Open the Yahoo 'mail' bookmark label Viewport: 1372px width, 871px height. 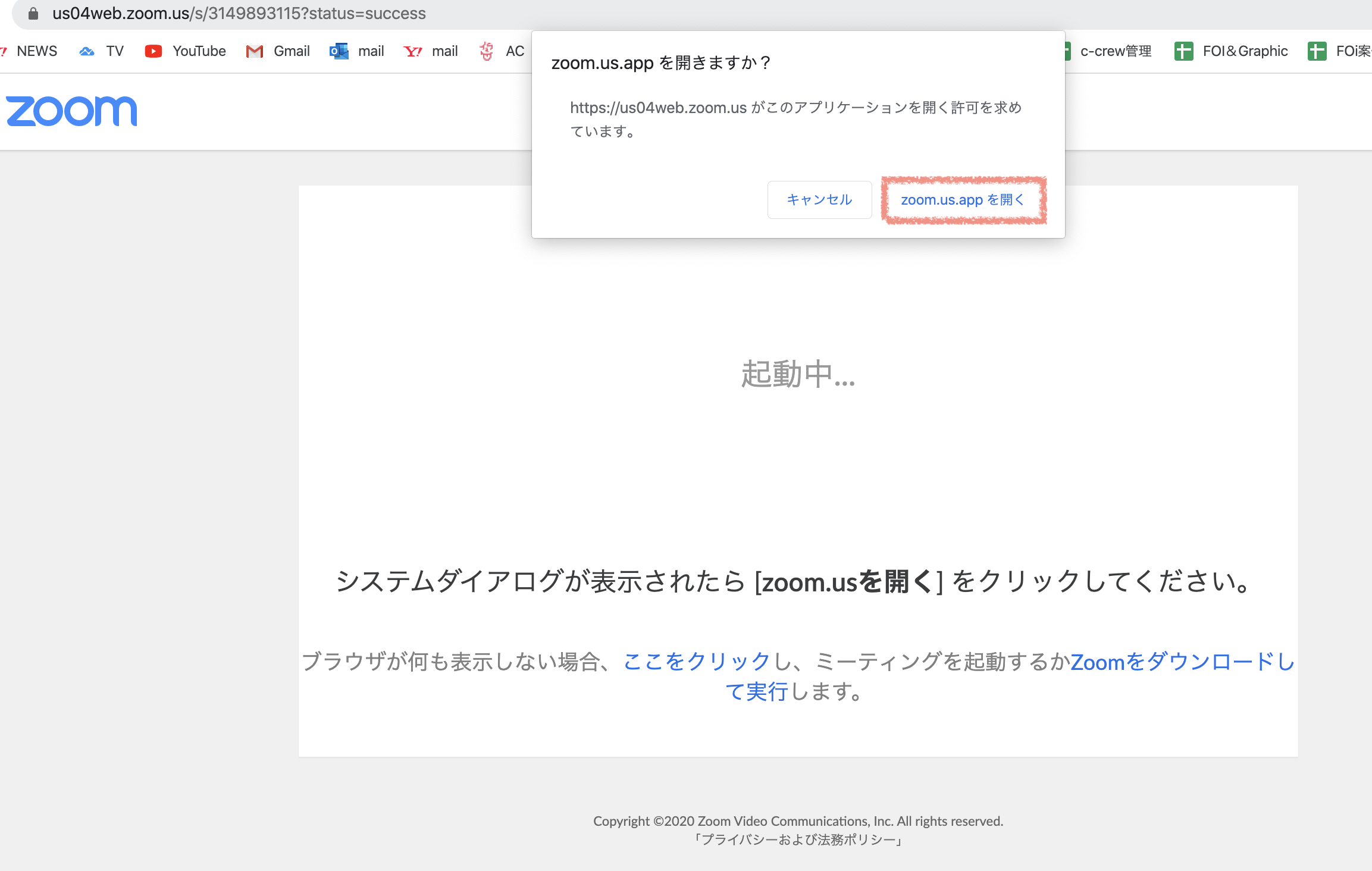(445, 51)
